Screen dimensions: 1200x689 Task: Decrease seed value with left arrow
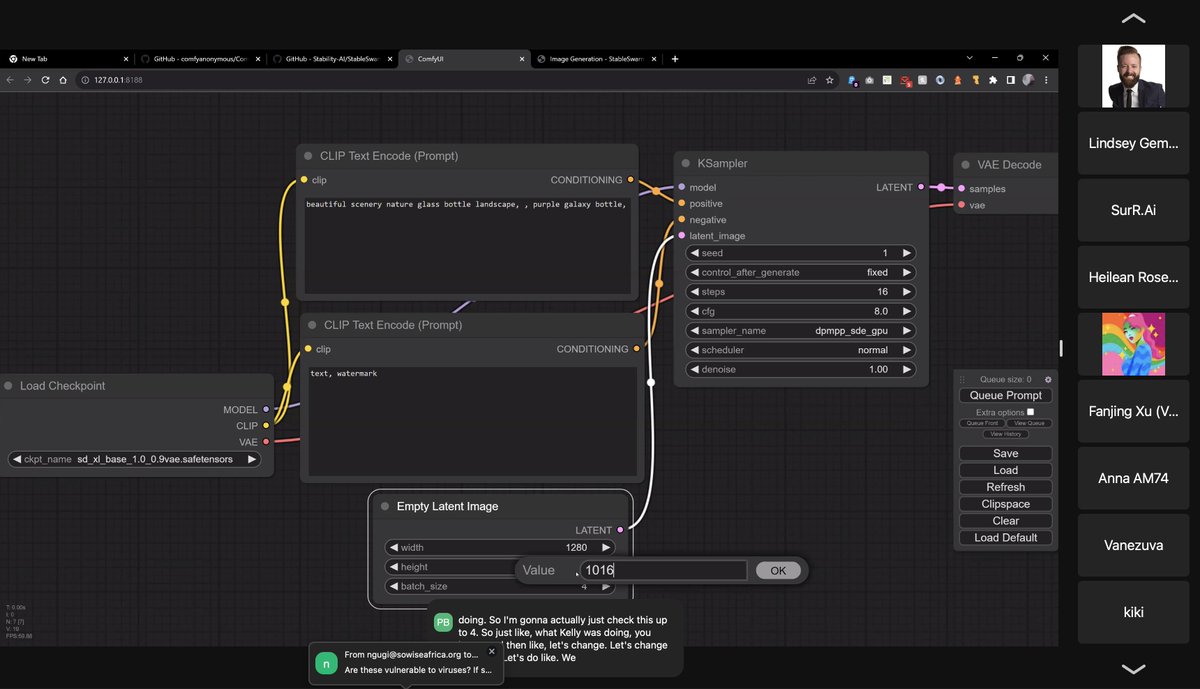pos(695,253)
